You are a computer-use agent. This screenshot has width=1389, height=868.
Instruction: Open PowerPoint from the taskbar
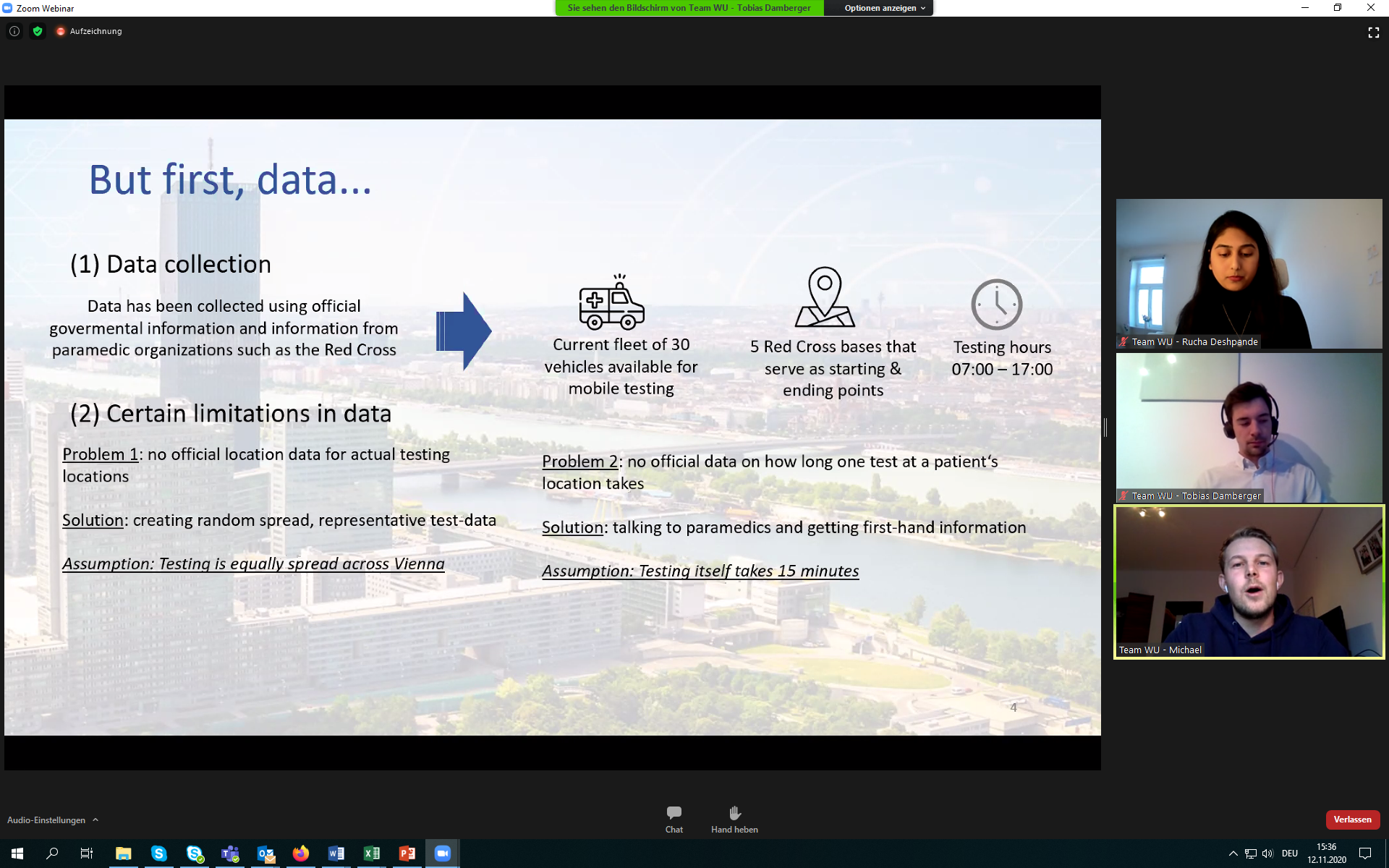coord(407,854)
